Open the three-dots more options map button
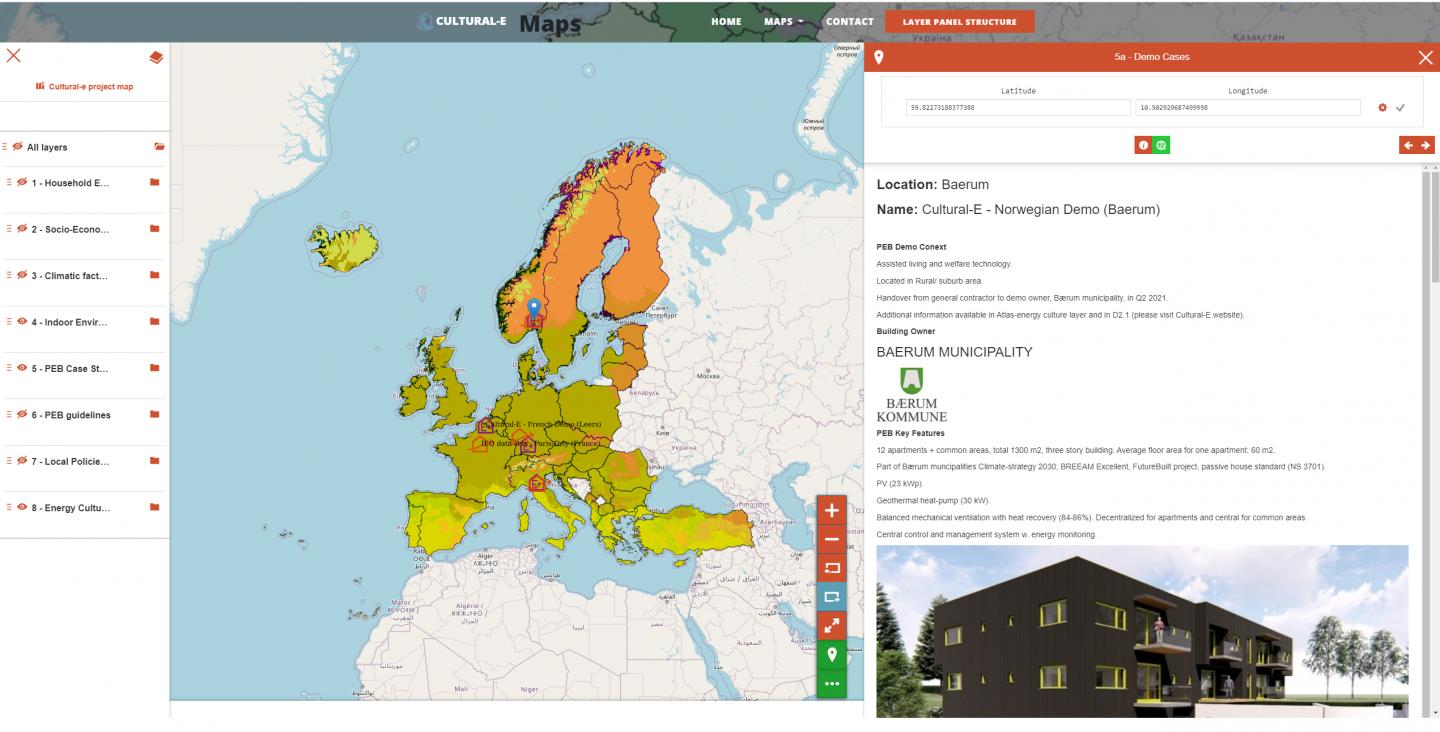The image size is (1440, 732). 831,684
